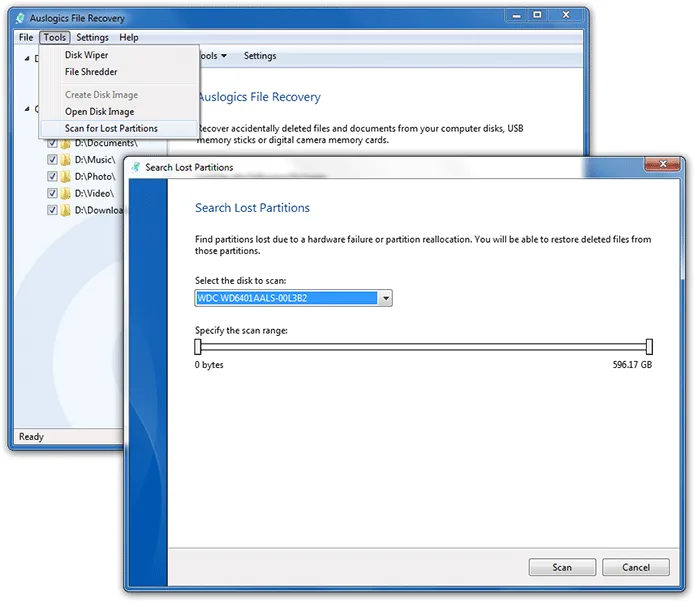Screen dimensions: 695x602
Task: Collapse the top tree node in the sidebar
Action: 27,58
